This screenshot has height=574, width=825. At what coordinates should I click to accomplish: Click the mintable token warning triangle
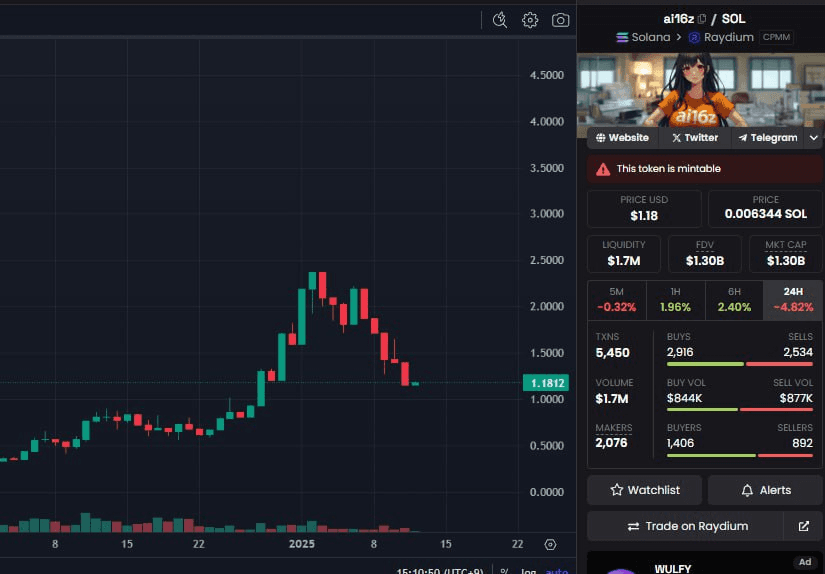pos(603,169)
